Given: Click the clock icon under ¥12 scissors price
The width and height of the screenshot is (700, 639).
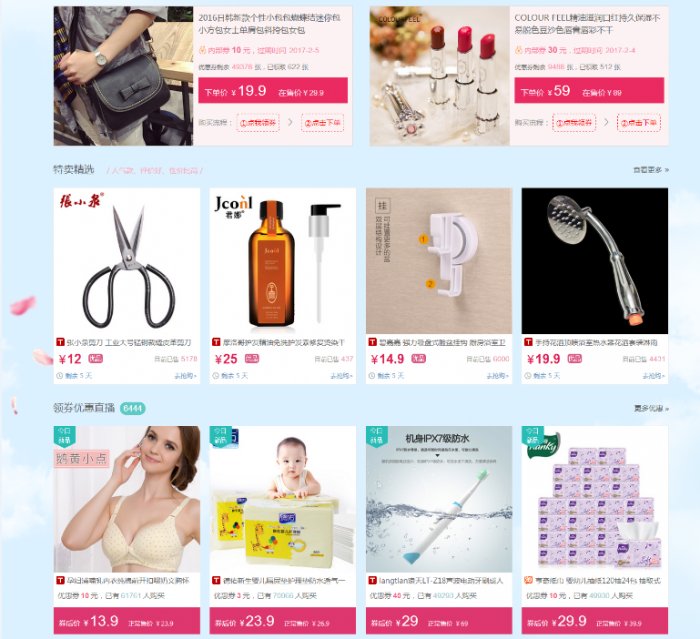Looking at the screenshot, I should (59, 376).
